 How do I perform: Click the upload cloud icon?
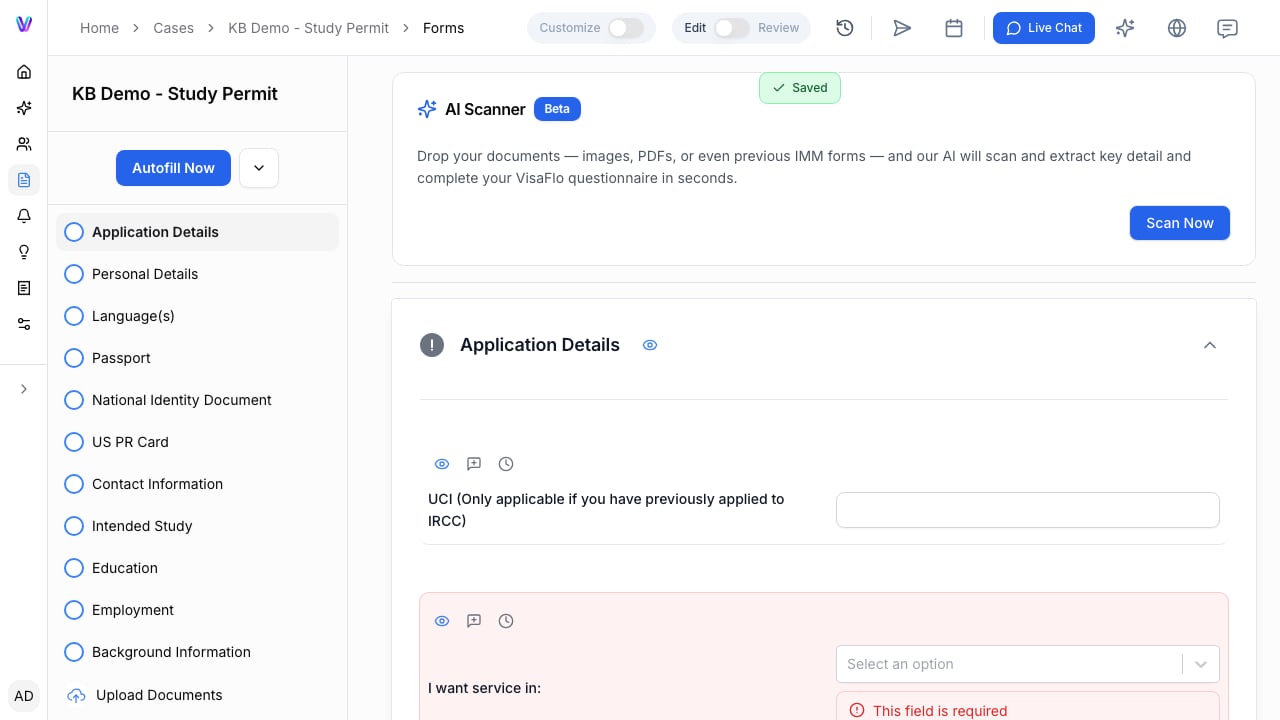(75, 695)
